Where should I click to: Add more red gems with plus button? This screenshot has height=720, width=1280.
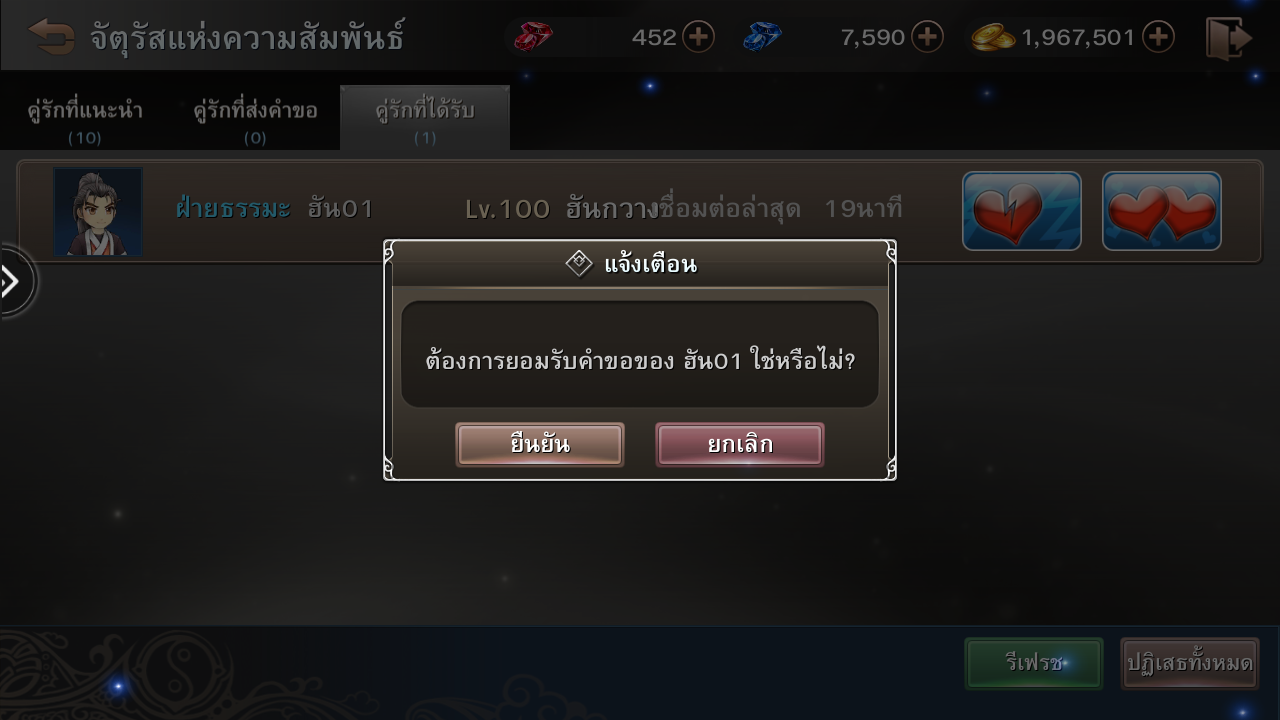tap(698, 38)
